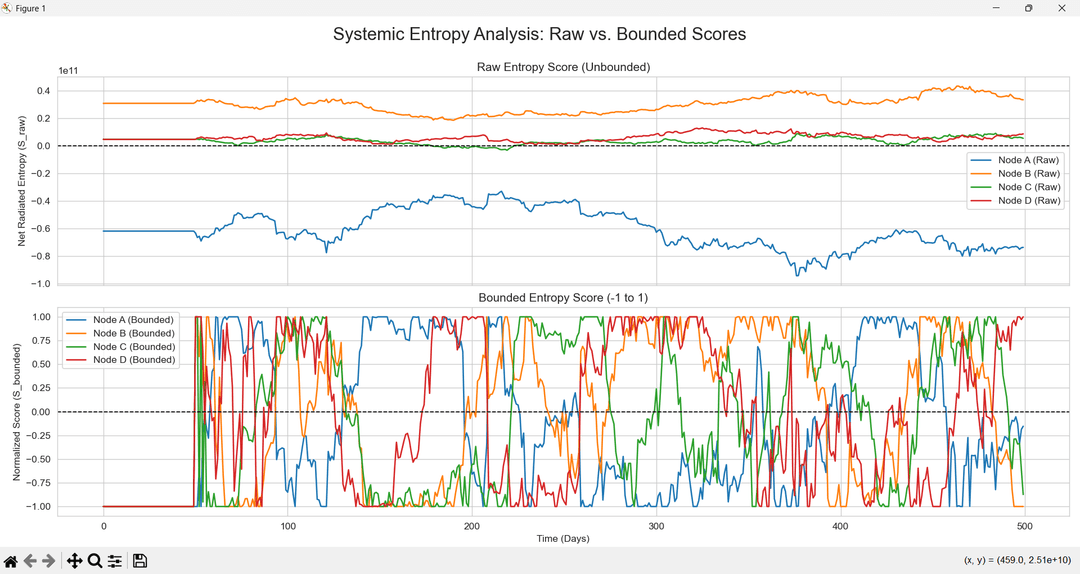Click the Systemic Entropy Analysis figure title
1080x574 pixels.
tap(539, 34)
